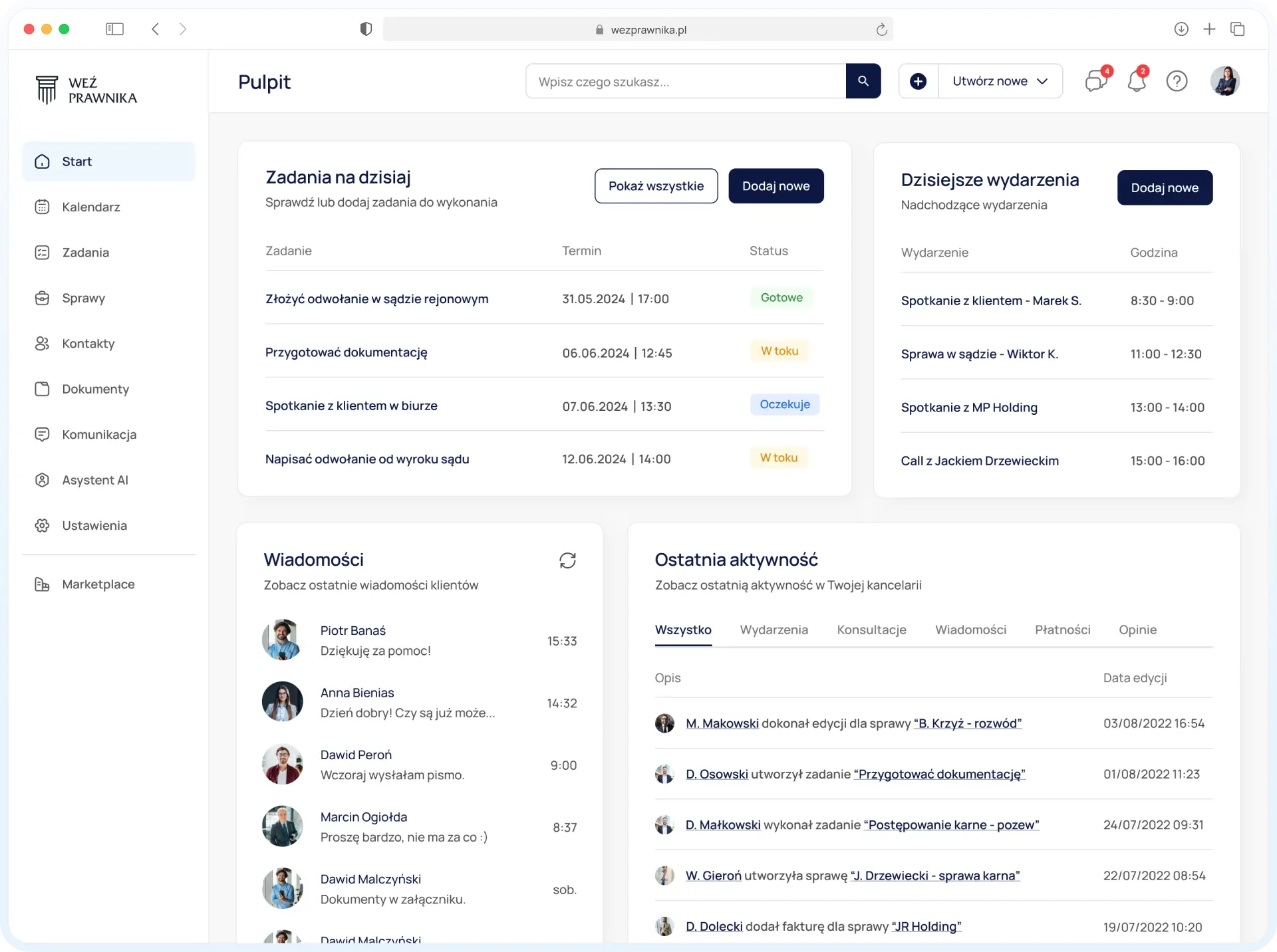Screen dimensions: 1277x952
Task: Reload the page in the address bar
Action: coord(881,30)
